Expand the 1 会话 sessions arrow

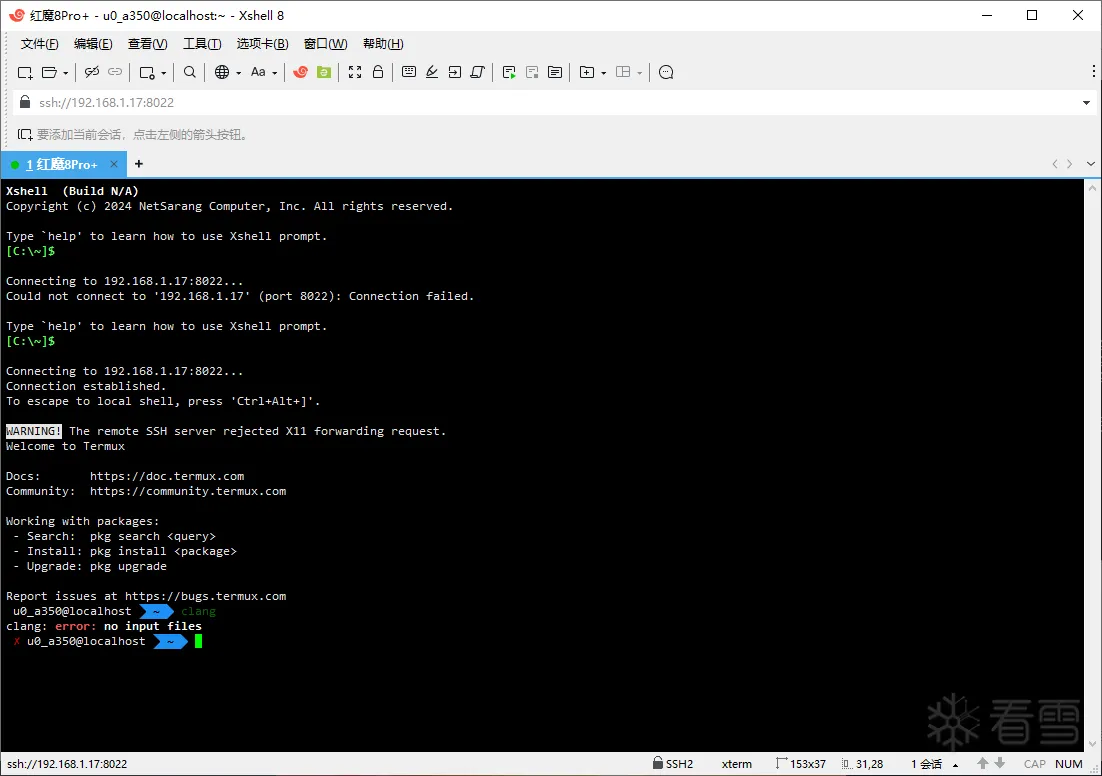(955, 765)
